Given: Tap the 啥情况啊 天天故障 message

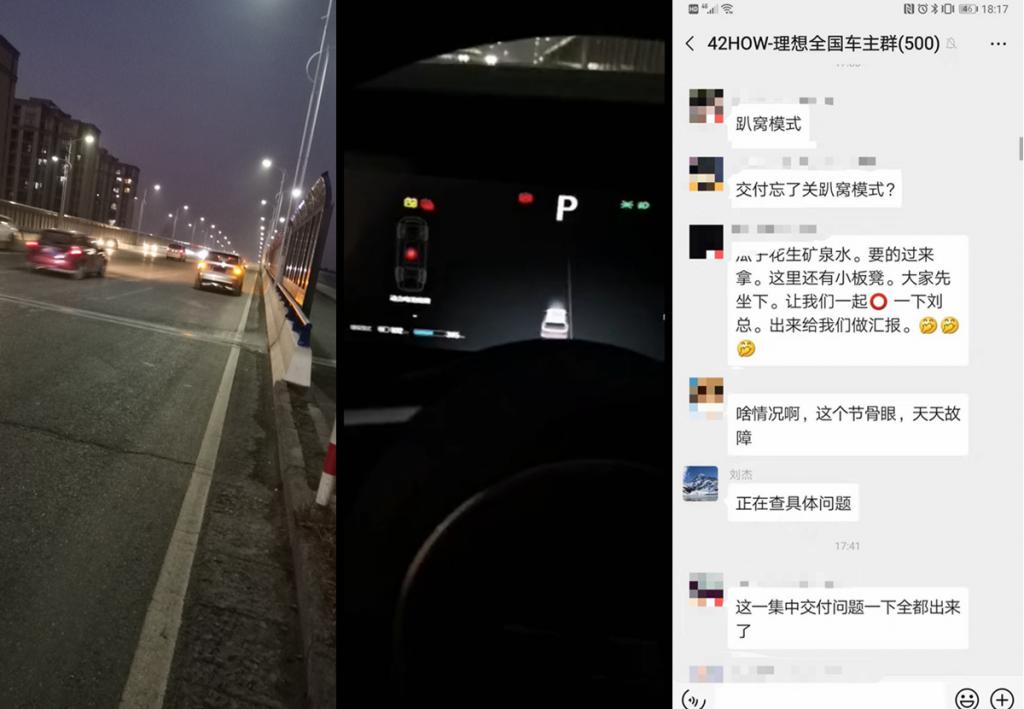Looking at the screenshot, I should tap(848, 425).
